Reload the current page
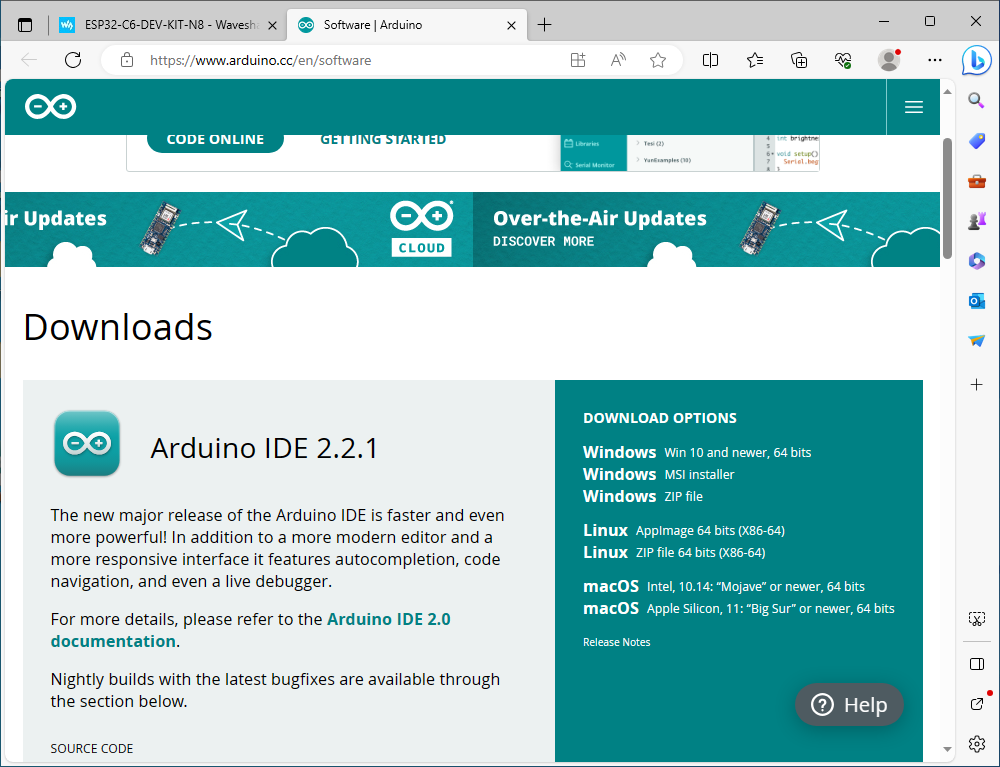 pos(73,60)
